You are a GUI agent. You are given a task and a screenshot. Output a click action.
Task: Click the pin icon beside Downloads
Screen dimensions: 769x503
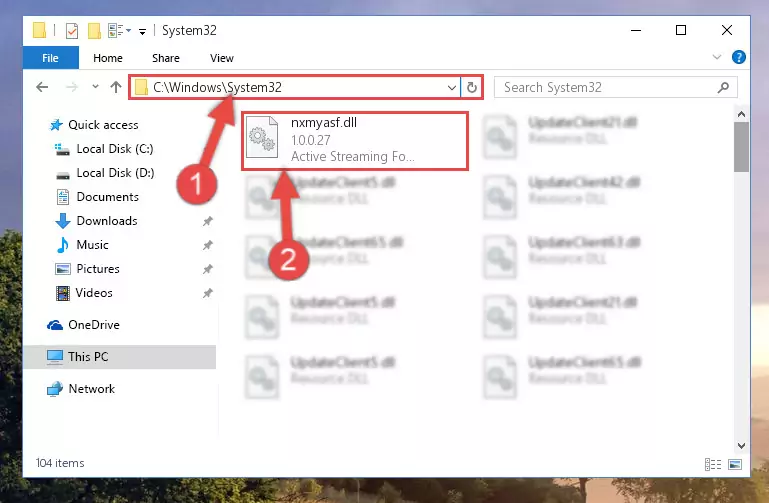(x=208, y=221)
